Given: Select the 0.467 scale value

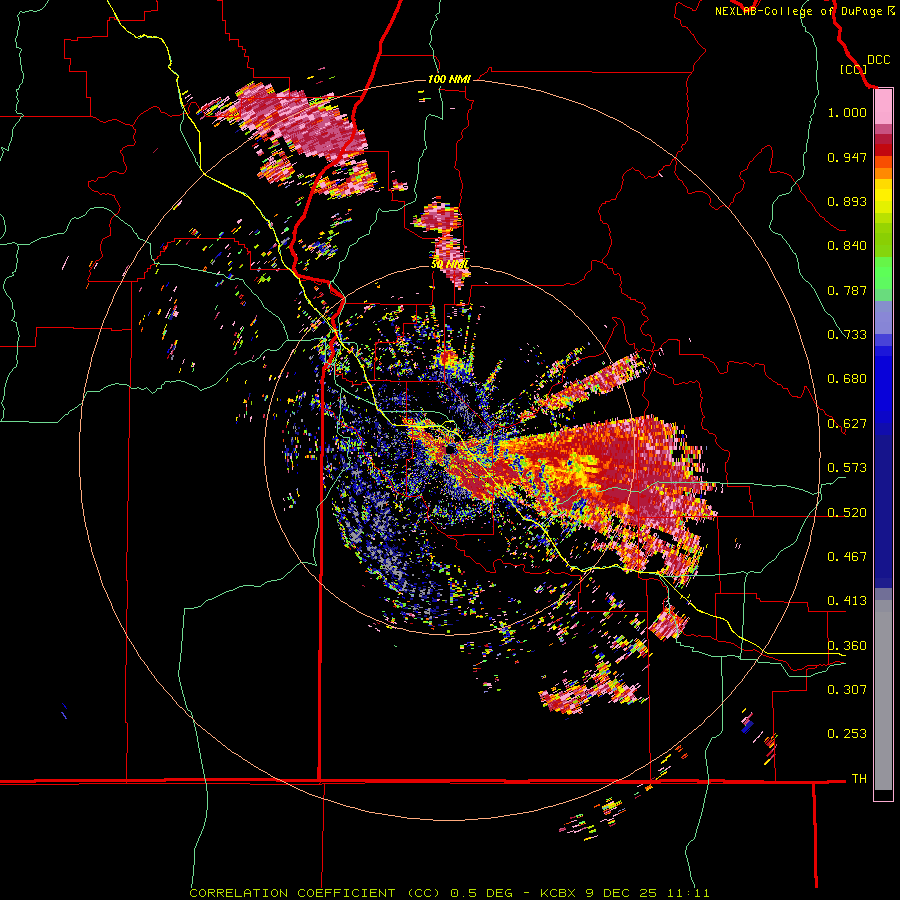Looking at the screenshot, I should pos(847,557).
